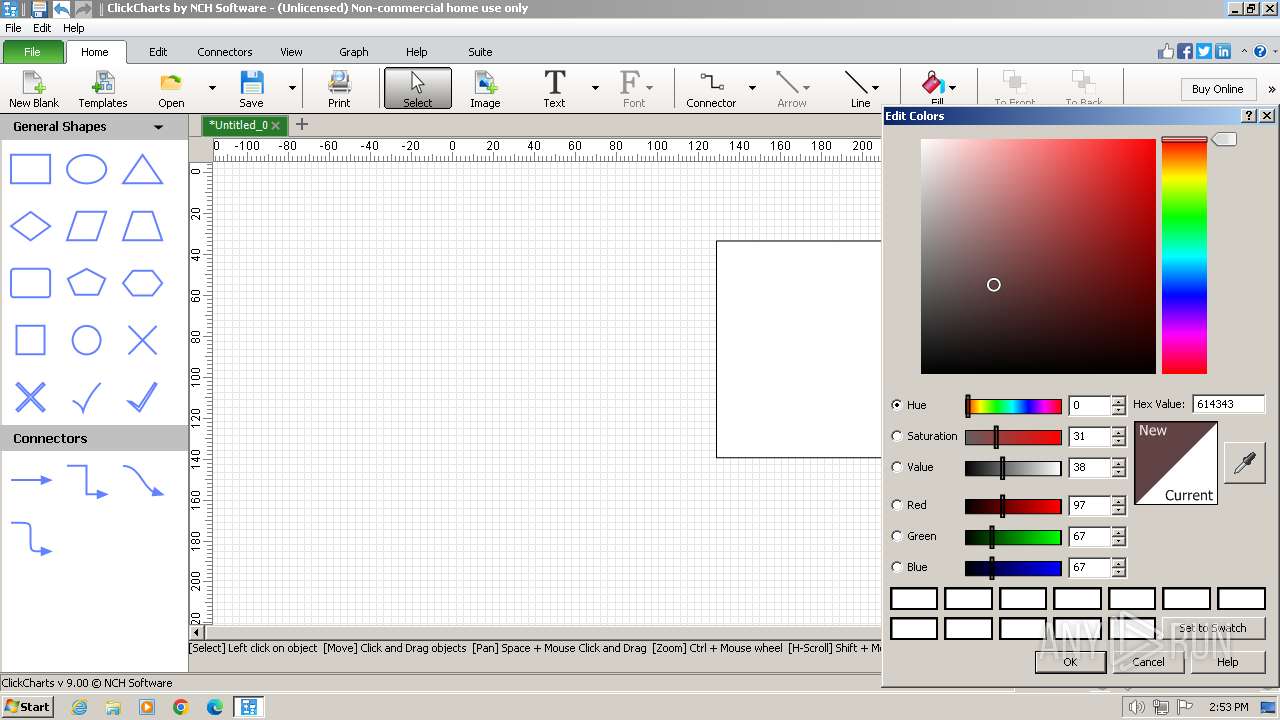This screenshot has height=720, width=1280.
Task: Expand the toolbar overflow chevron
Action: [1271, 89]
